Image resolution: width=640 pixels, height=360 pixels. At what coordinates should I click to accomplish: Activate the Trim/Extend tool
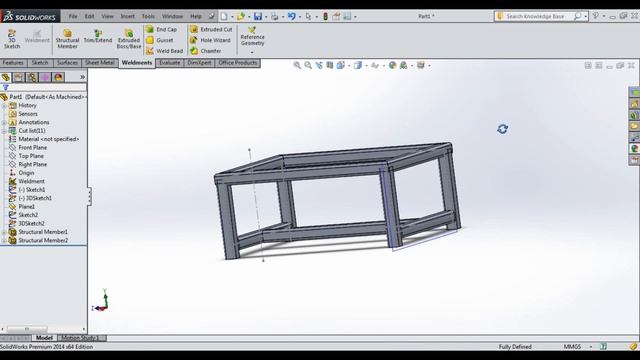tap(98, 36)
